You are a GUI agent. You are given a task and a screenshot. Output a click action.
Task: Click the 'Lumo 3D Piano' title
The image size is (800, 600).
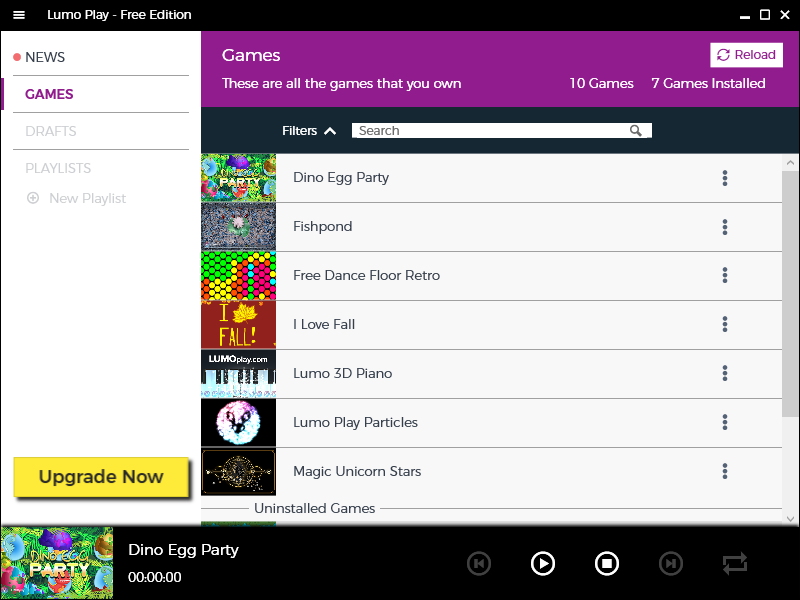[x=342, y=373]
